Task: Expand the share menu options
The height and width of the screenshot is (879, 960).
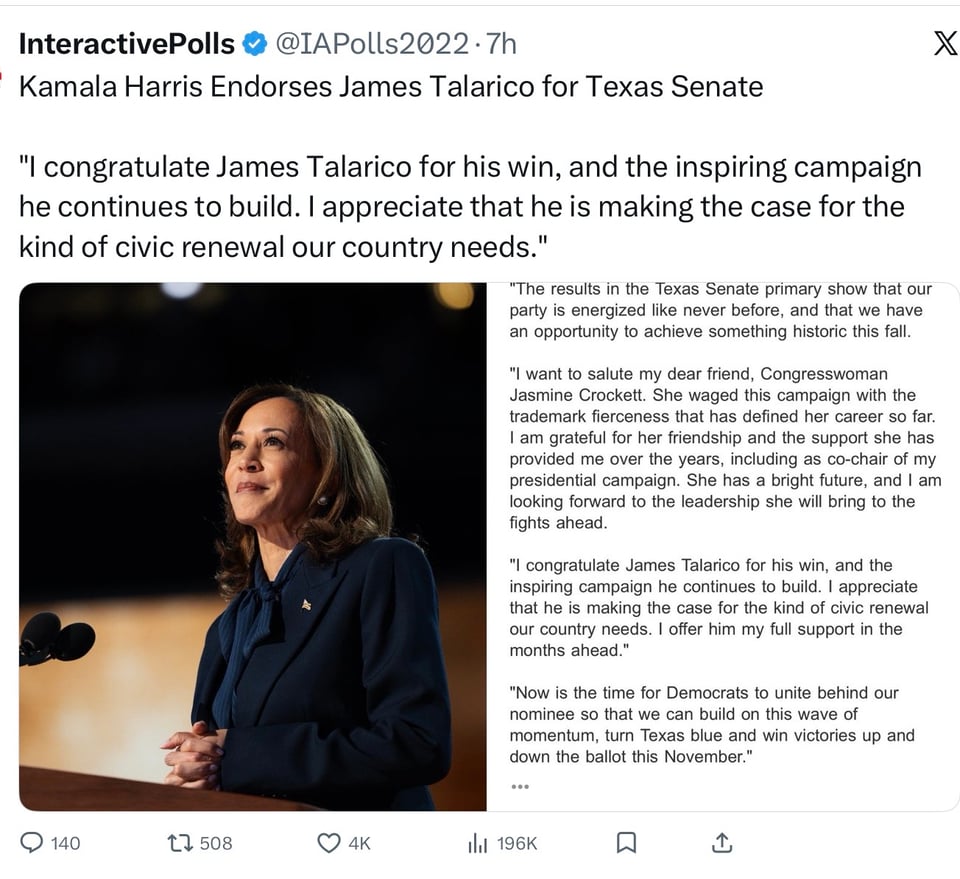Action: pos(722,843)
